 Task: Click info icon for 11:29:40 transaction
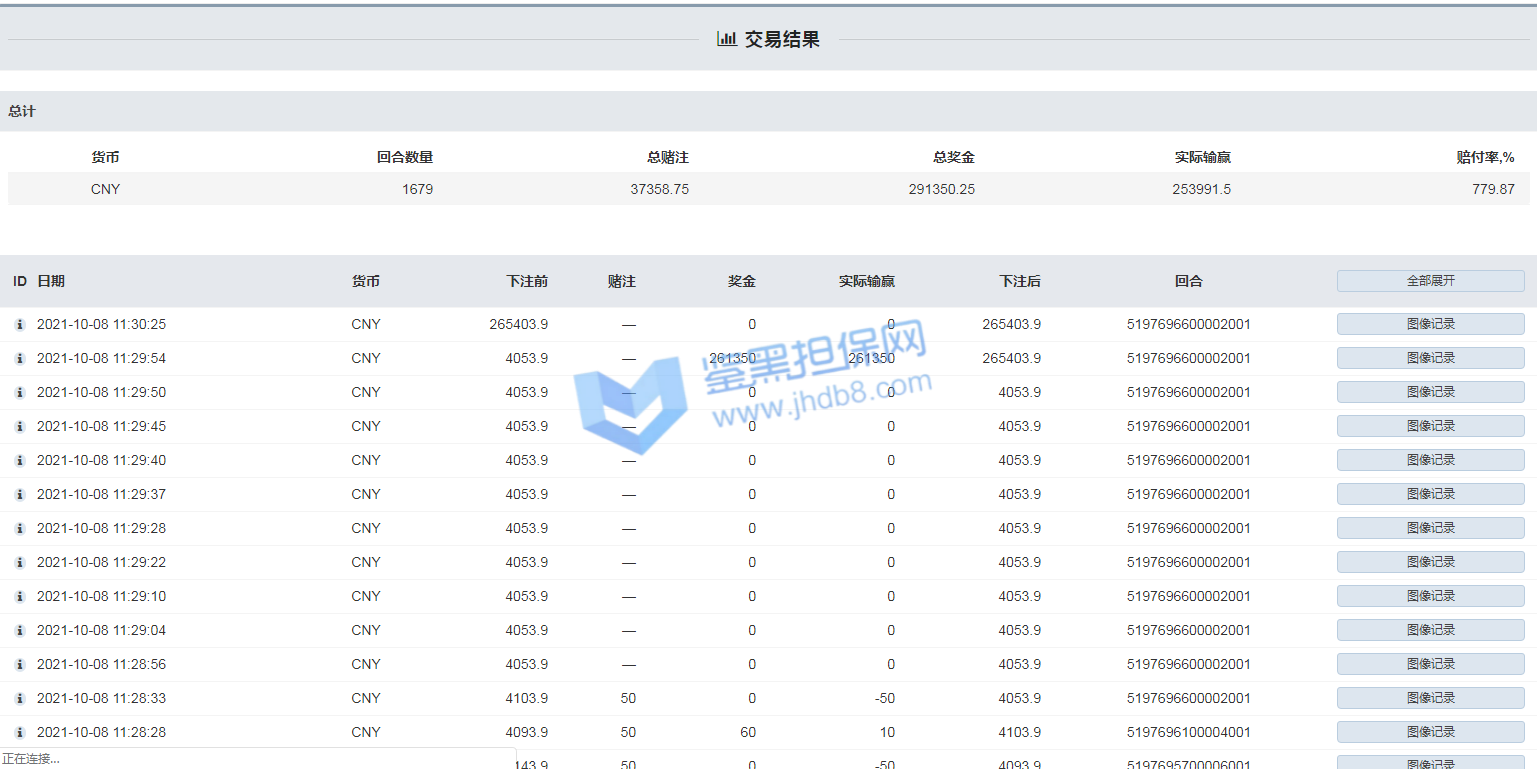tap(19, 460)
